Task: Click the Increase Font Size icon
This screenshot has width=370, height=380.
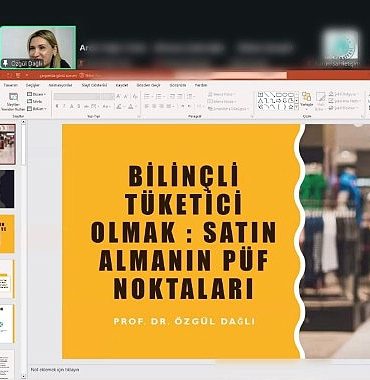Action: 118,96
